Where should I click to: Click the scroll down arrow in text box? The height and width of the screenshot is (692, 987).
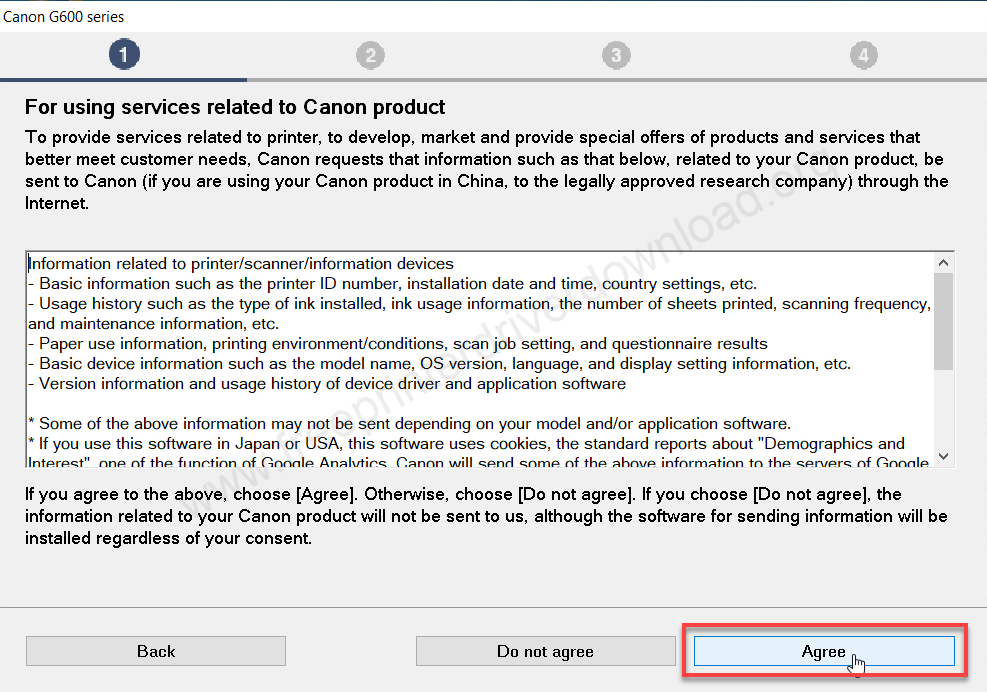(x=943, y=456)
